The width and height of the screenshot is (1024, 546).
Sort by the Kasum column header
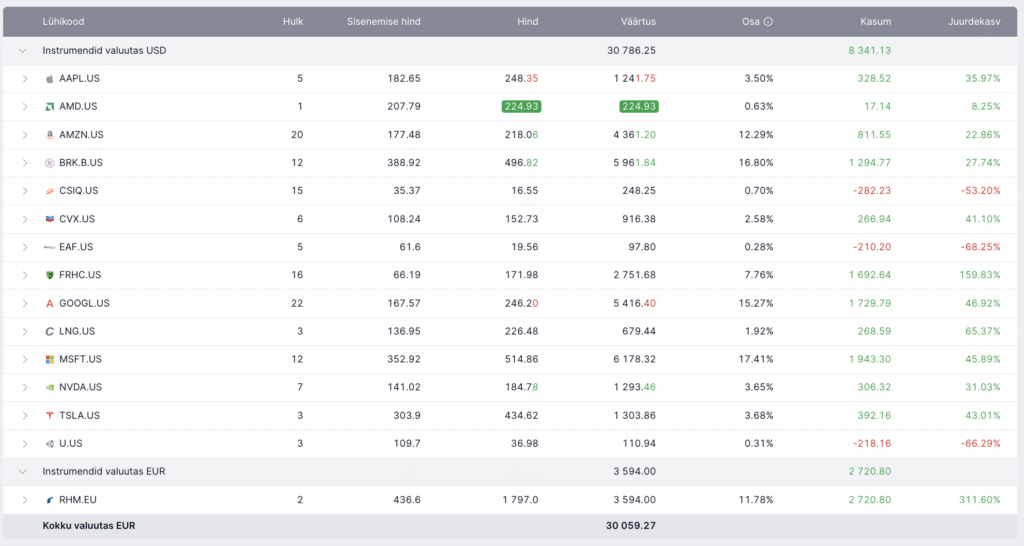(x=875, y=21)
